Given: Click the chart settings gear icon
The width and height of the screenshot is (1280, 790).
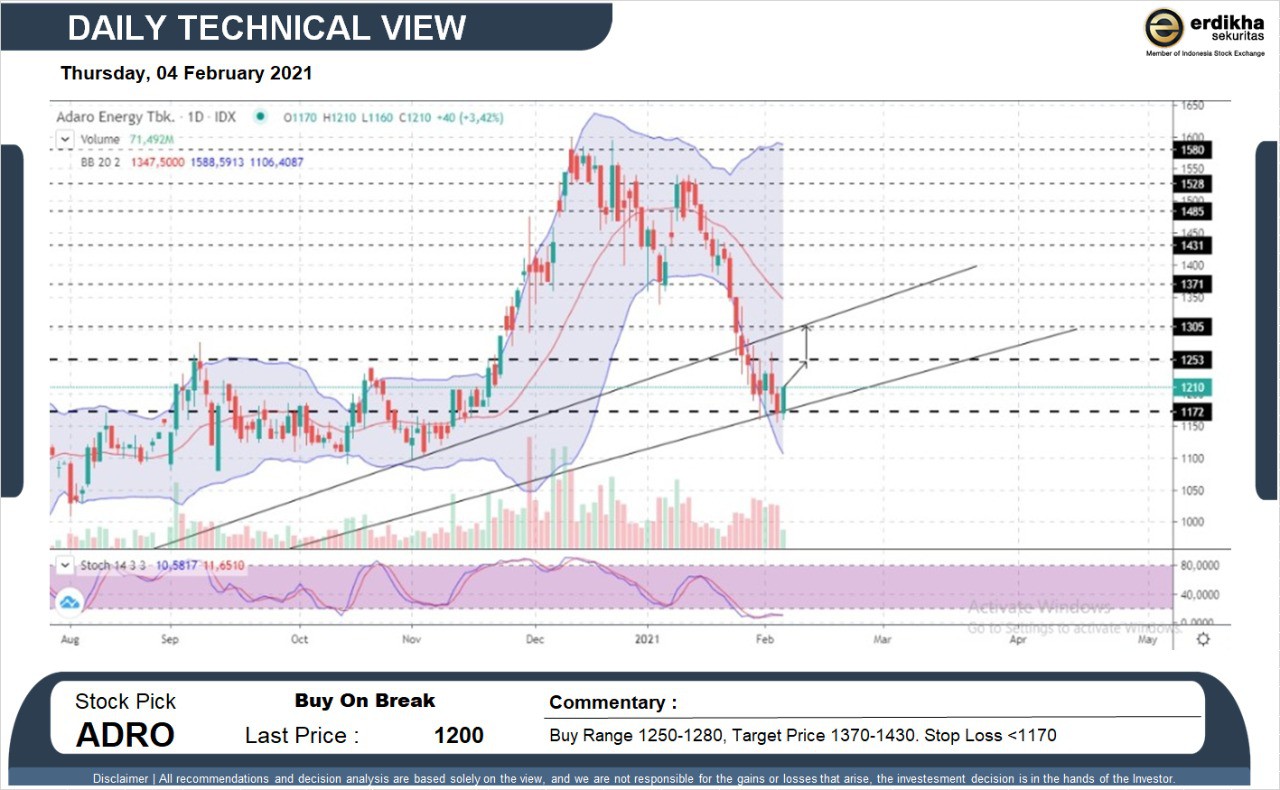Looking at the screenshot, I should 1203,638.
